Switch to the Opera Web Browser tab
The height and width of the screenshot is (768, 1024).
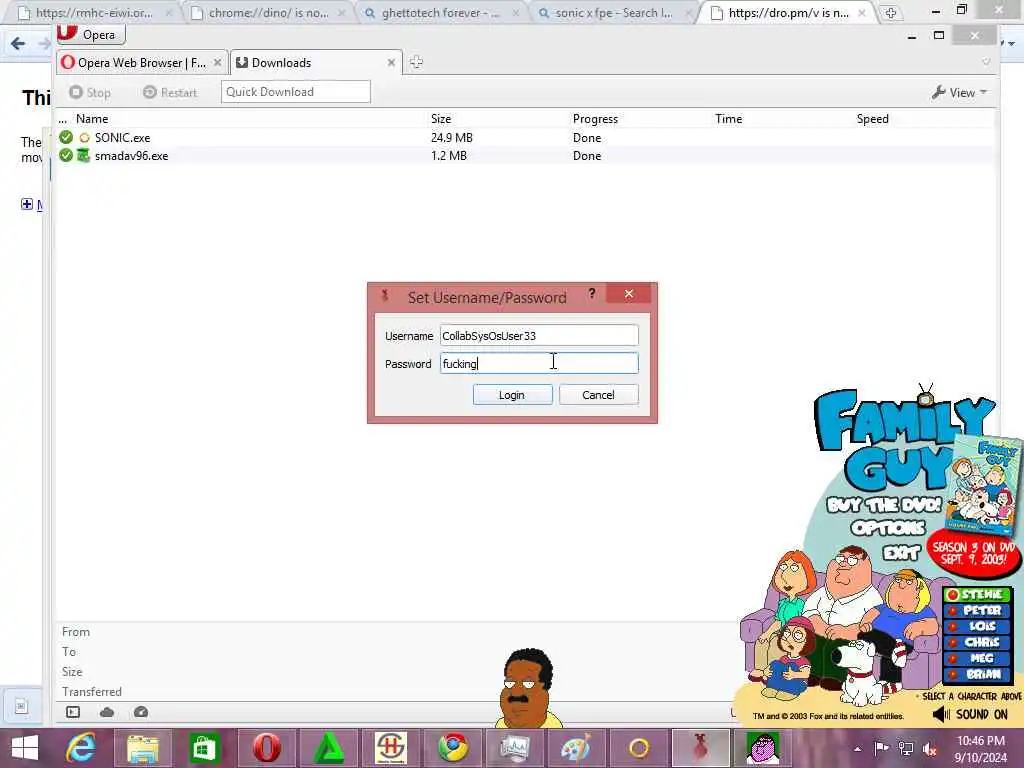pyautogui.click(x=142, y=63)
